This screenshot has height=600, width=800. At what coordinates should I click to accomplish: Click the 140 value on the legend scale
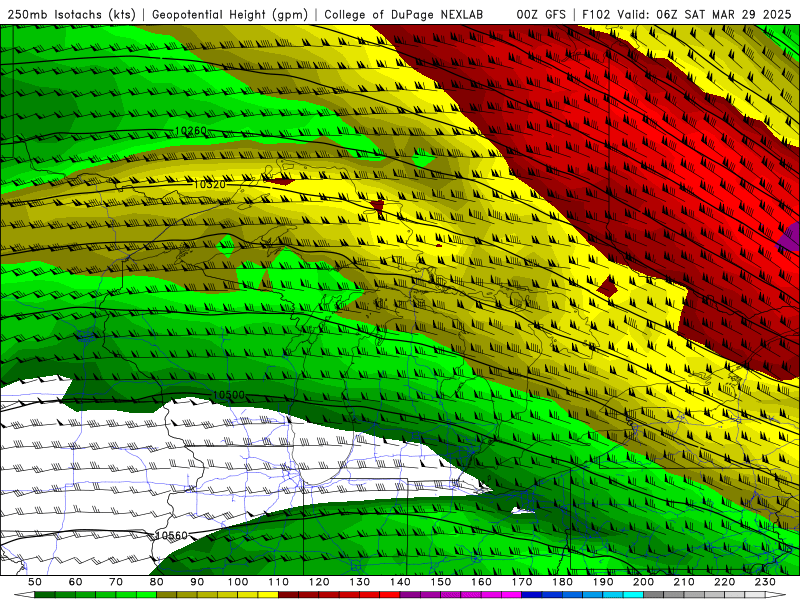(400, 582)
